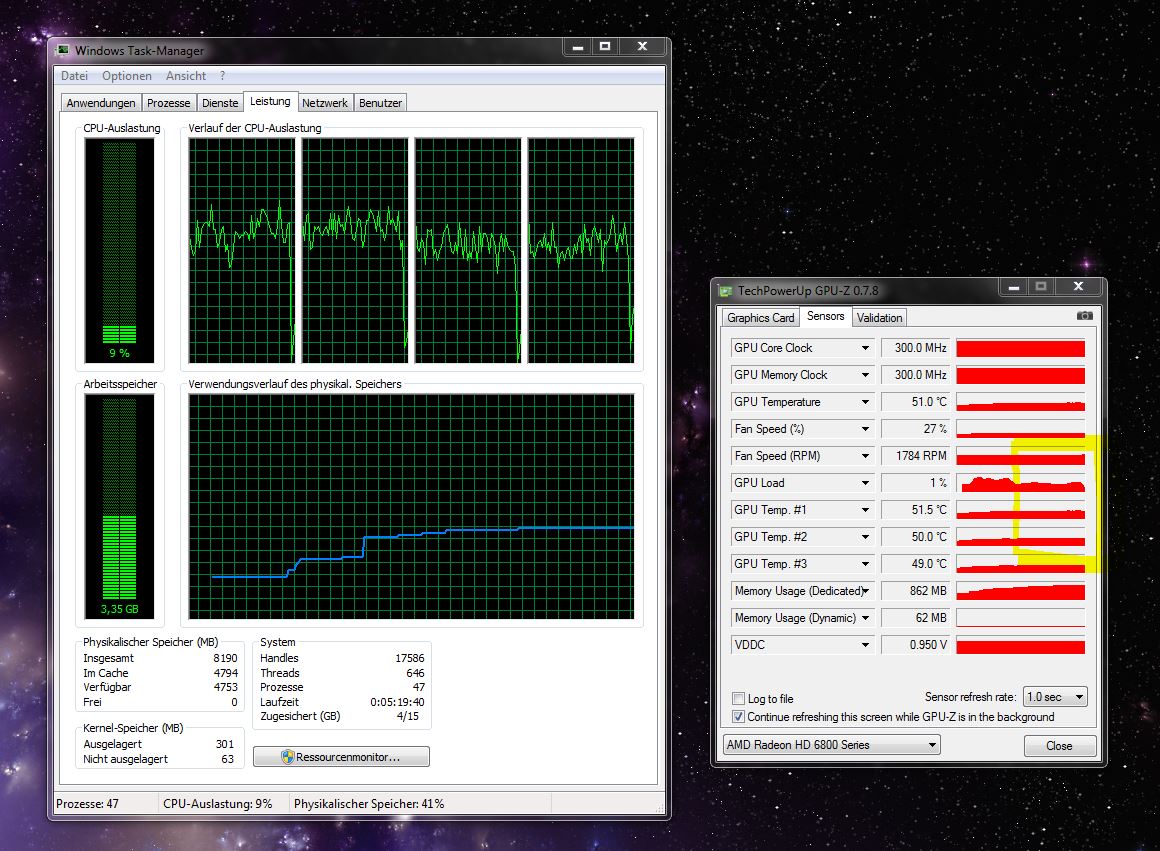Click the Task-Manager title bar icon
The height and width of the screenshot is (851, 1160).
[63, 50]
